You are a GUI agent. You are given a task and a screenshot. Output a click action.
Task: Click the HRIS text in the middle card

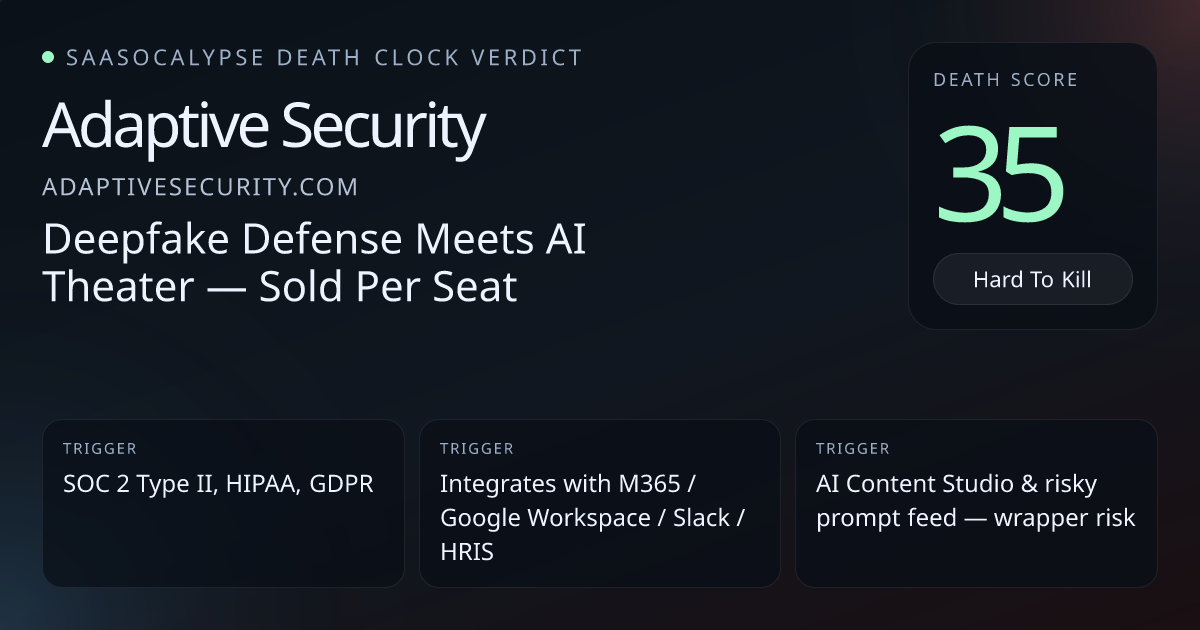click(467, 551)
